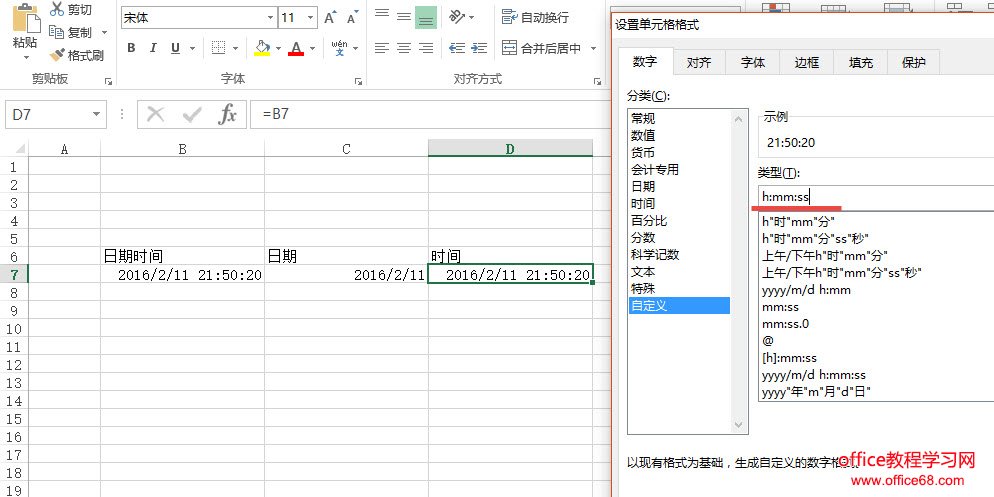Open font (字体) dialog launcher

pos(359,81)
